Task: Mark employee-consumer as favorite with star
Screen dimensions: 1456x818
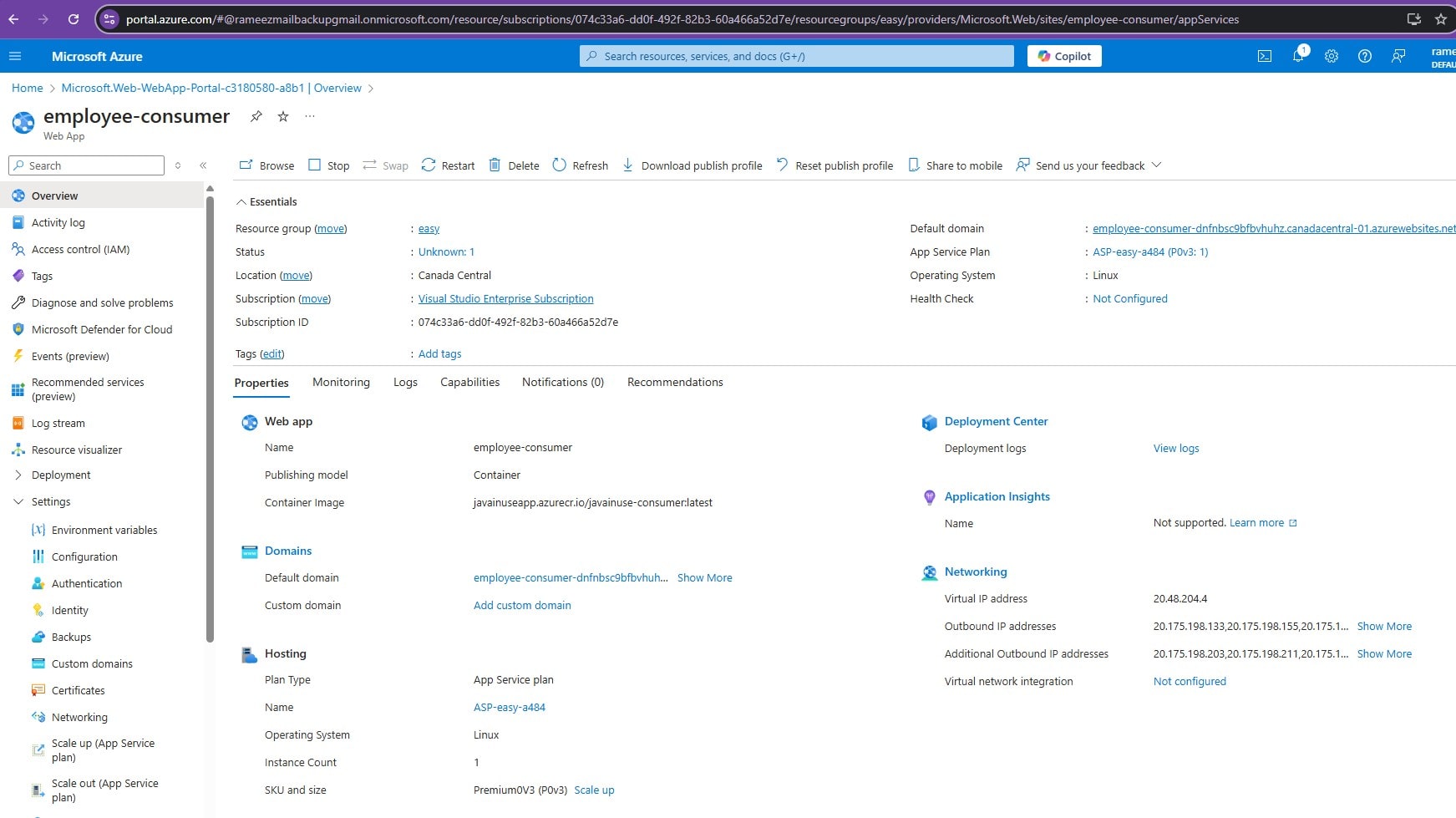Action: 283,116
